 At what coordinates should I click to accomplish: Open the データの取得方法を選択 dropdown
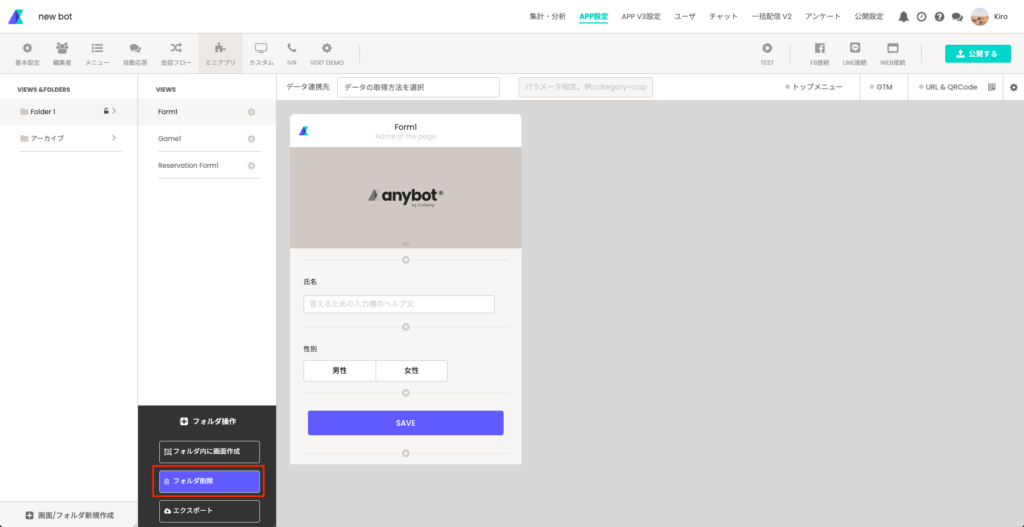[418, 87]
